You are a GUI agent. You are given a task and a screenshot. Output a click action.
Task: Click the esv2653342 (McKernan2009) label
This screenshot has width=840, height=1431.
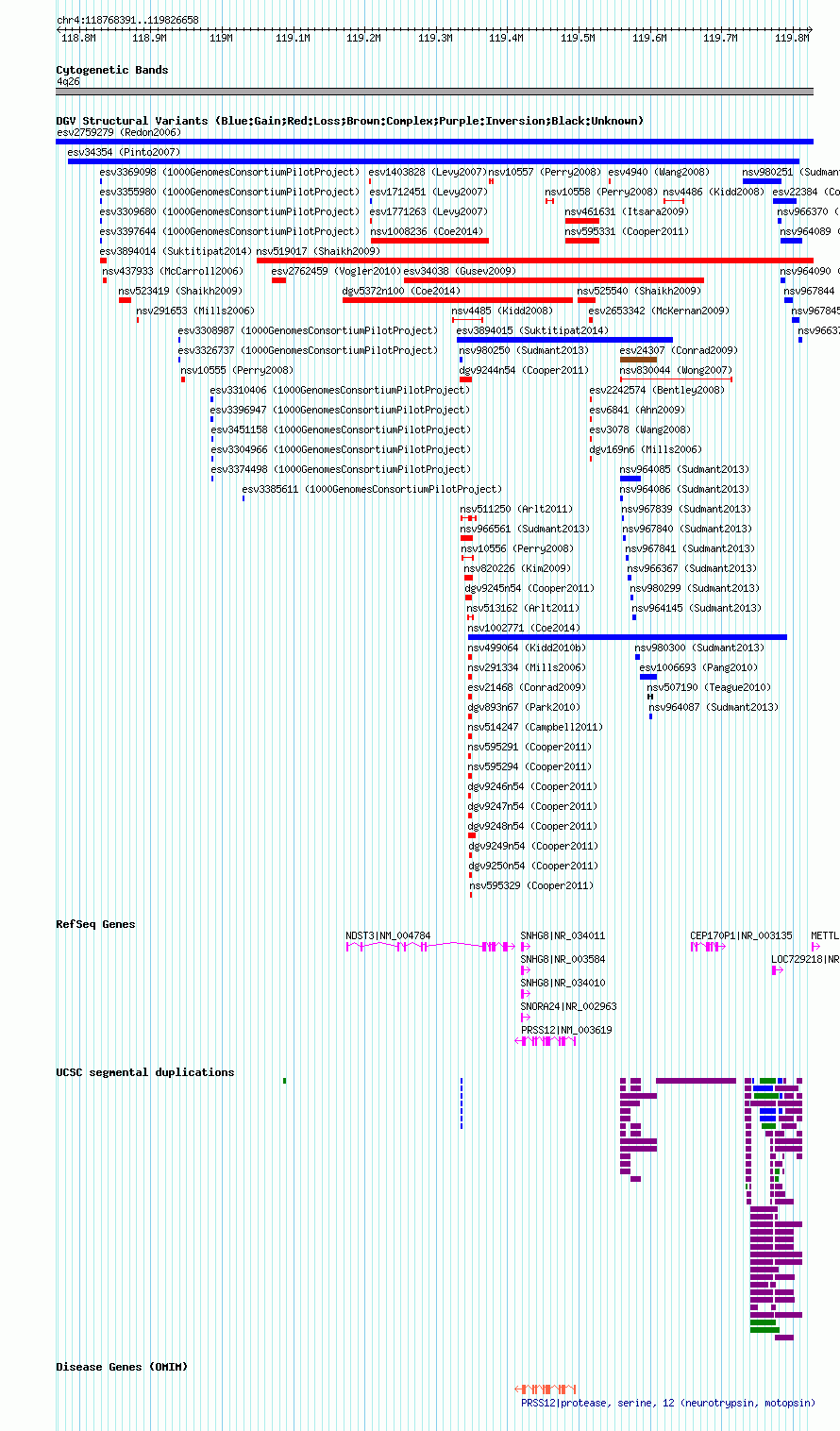(x=659, y=311)
